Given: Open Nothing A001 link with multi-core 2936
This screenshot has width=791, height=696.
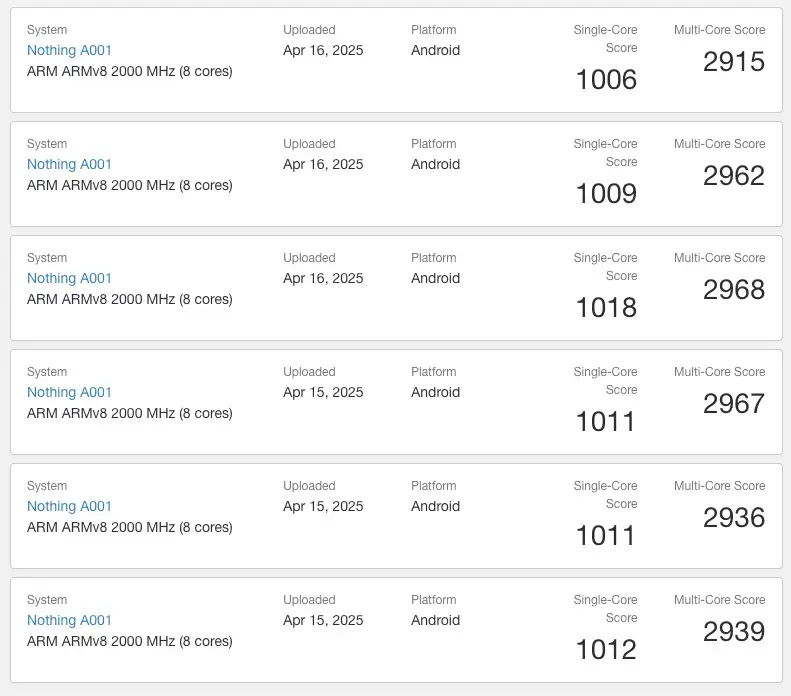Looking at the screenshot, I should pos(69,506).
